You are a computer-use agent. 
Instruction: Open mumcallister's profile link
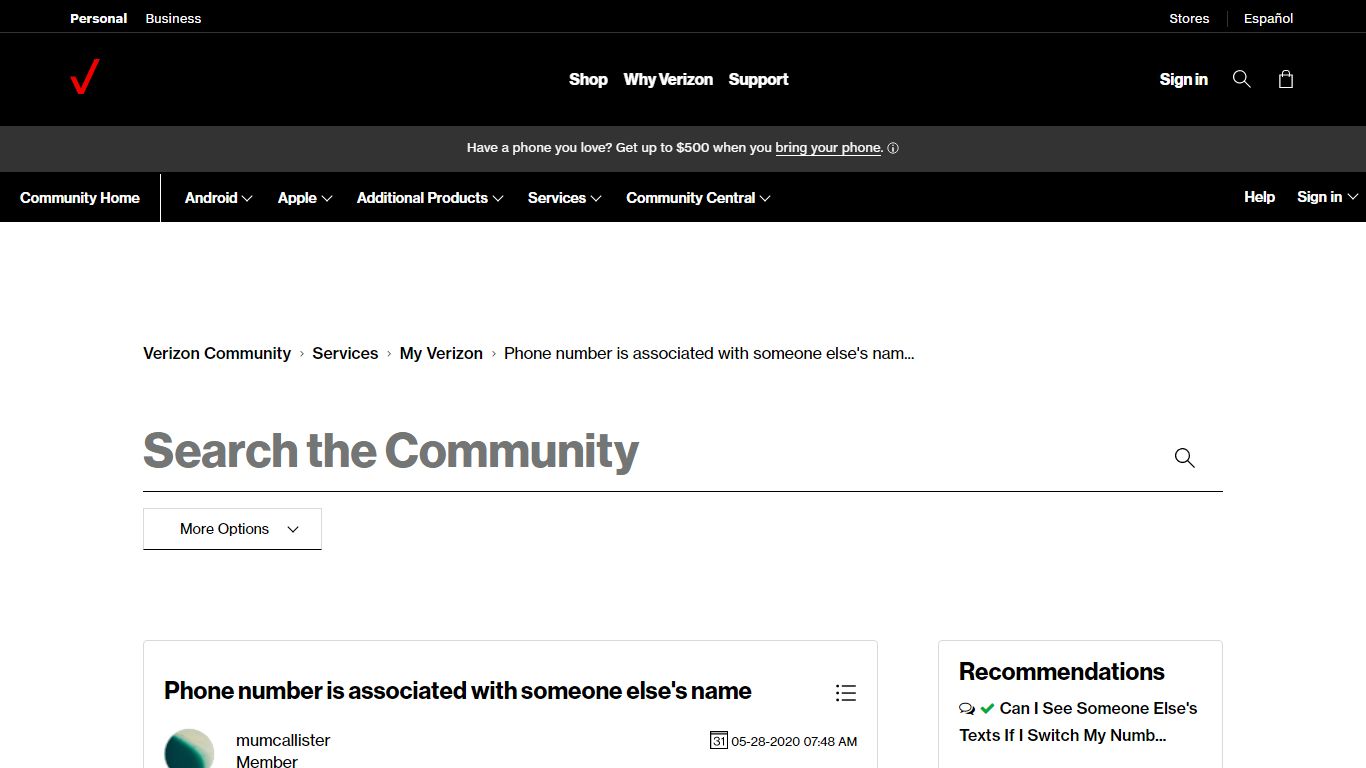[x=283, y=741]
